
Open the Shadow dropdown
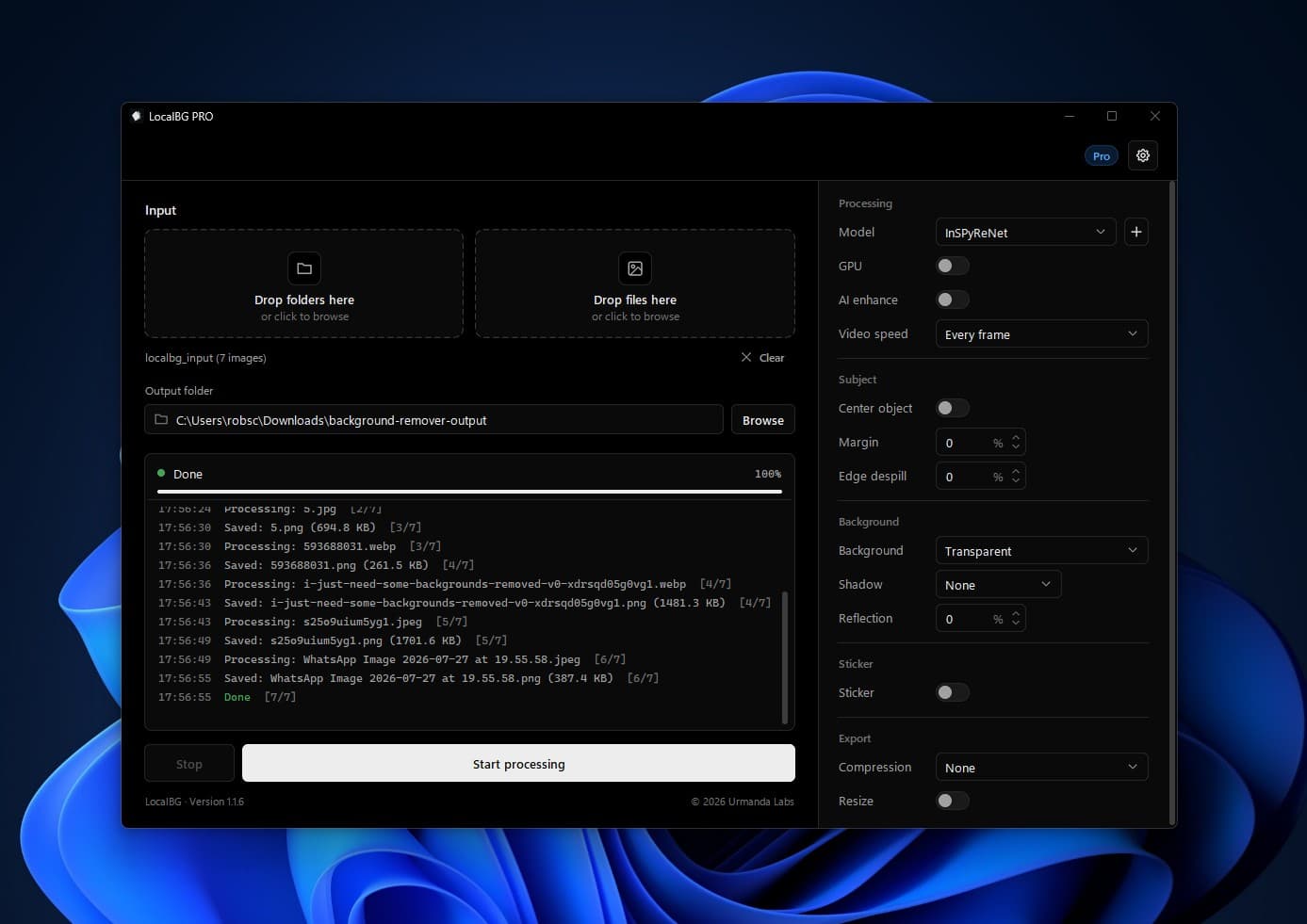[998, 585]
